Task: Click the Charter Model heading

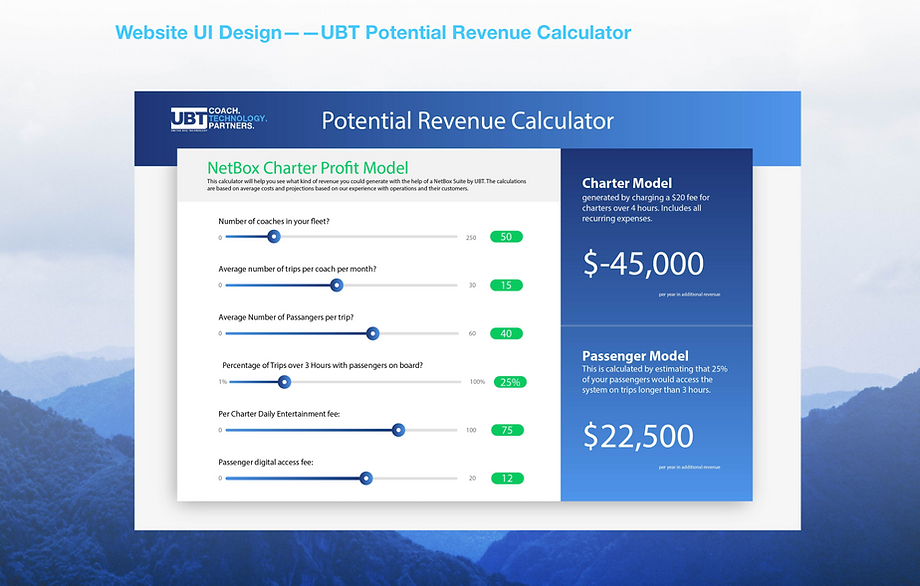Action: [x=627, y=183]
